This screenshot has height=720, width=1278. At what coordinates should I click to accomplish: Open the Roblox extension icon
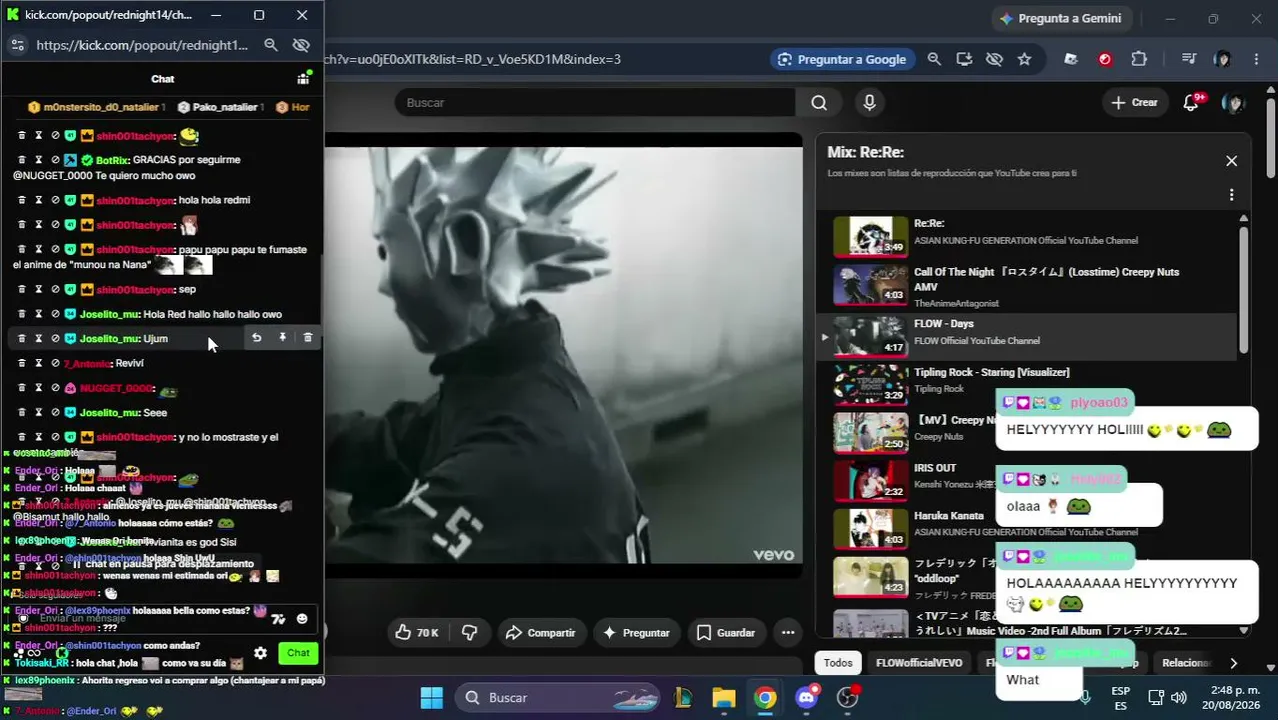pyautogui.click(x=1071, y=59)
